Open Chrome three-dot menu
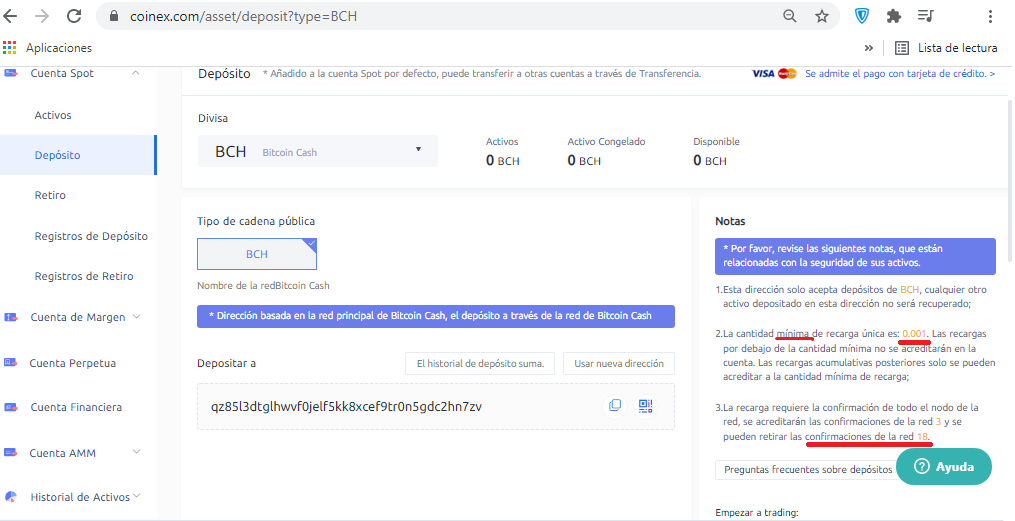The image size is (1015, 521). [x=990, y=17]
